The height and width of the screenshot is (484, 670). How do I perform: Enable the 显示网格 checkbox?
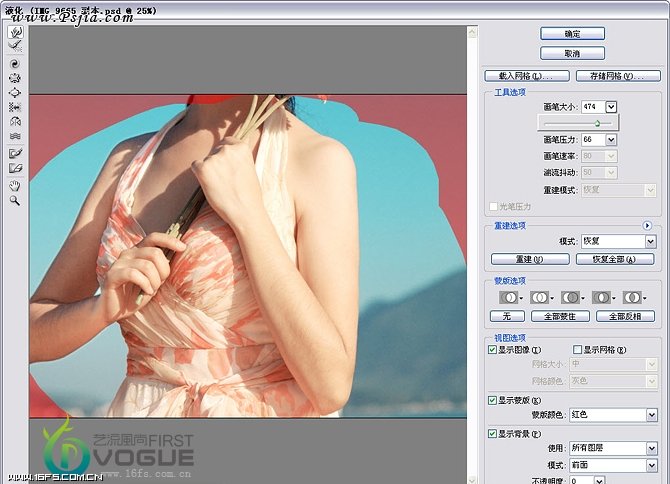(575, 350)
